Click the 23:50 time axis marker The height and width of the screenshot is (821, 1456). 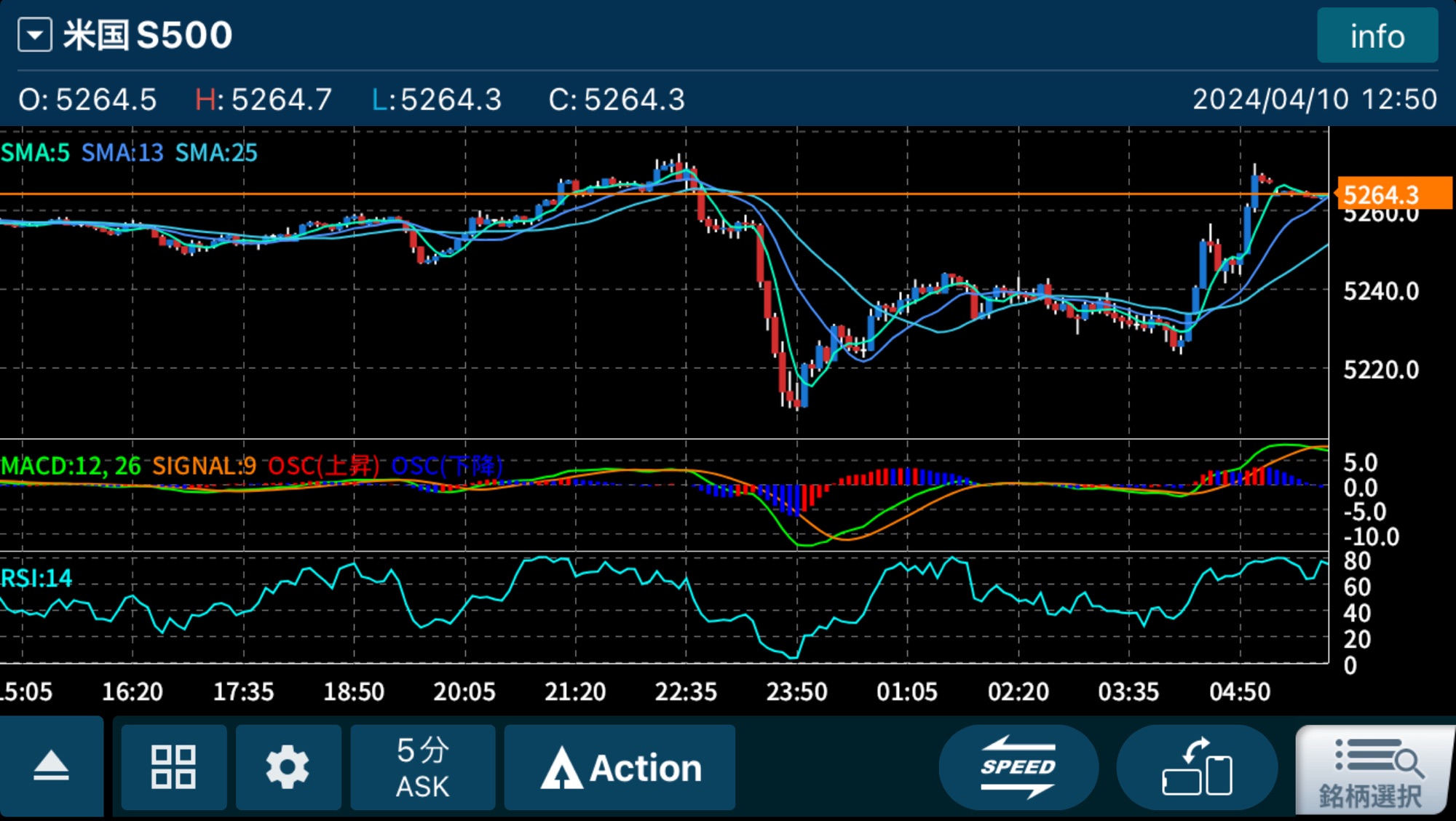click(796, 691)
